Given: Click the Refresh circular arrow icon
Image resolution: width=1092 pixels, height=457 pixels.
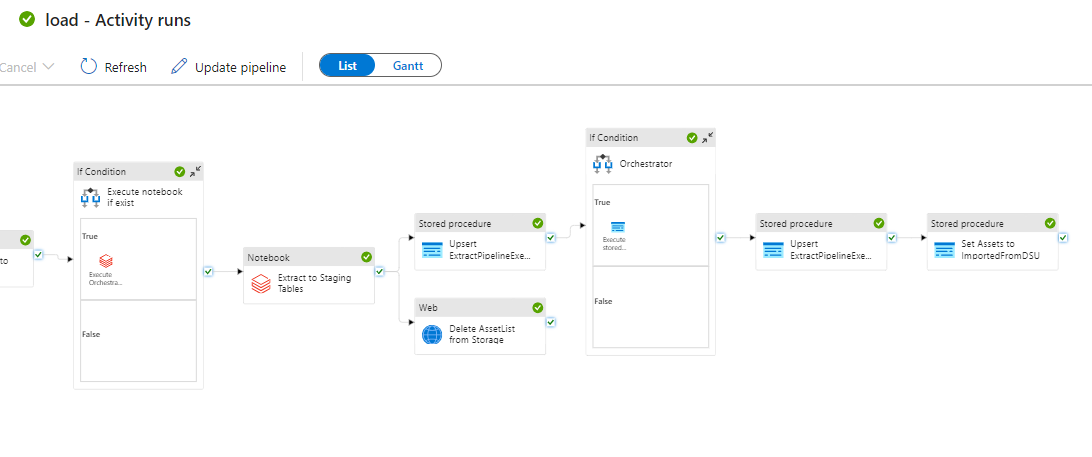Looking at the screenshot, I should [x=89, y=67].
